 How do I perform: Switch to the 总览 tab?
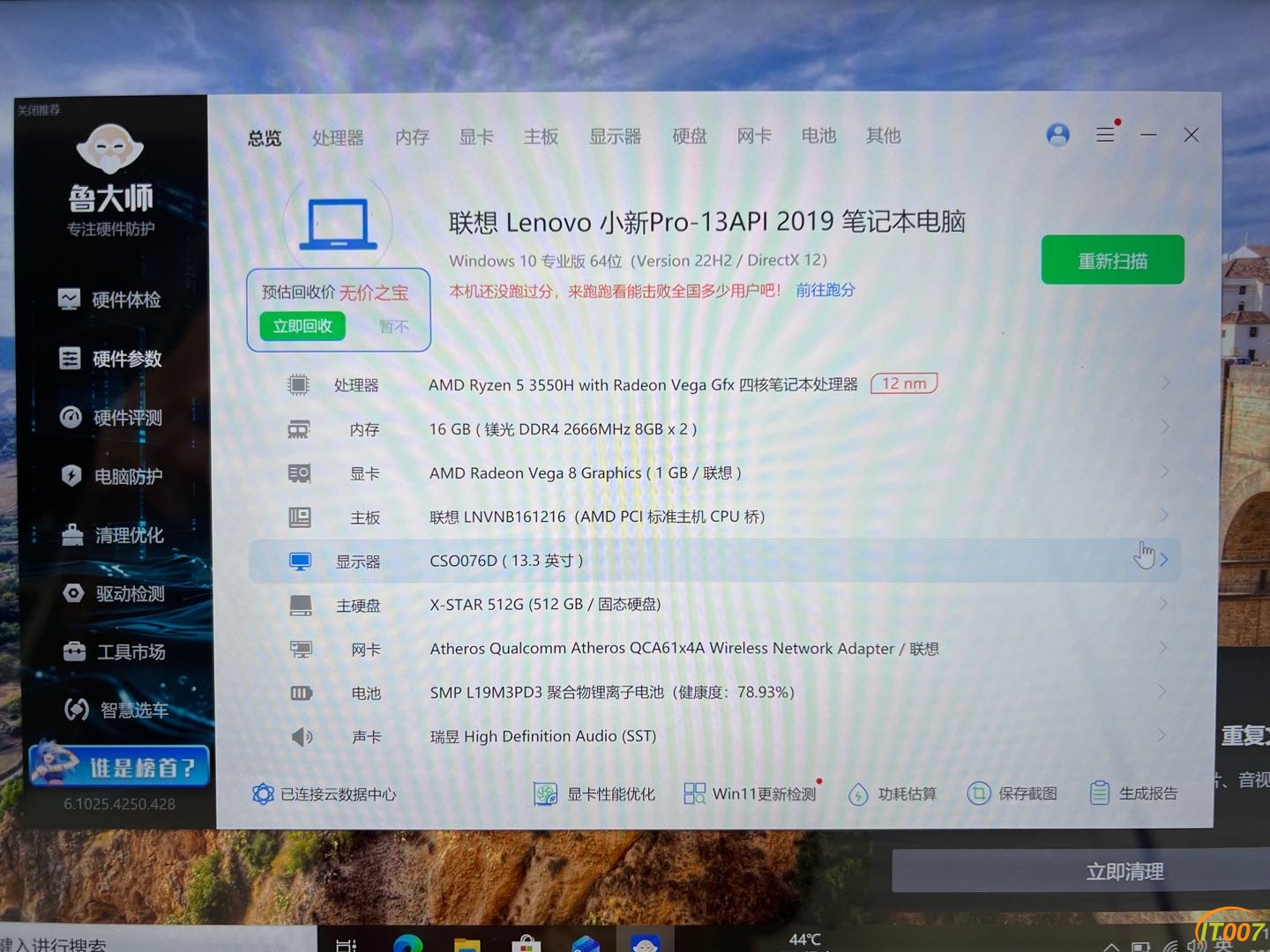pos(265,138)
